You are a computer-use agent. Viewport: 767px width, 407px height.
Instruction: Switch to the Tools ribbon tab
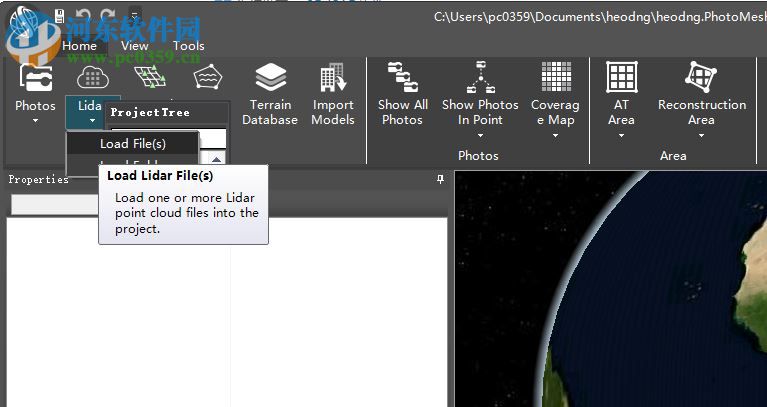coord(188,46)
